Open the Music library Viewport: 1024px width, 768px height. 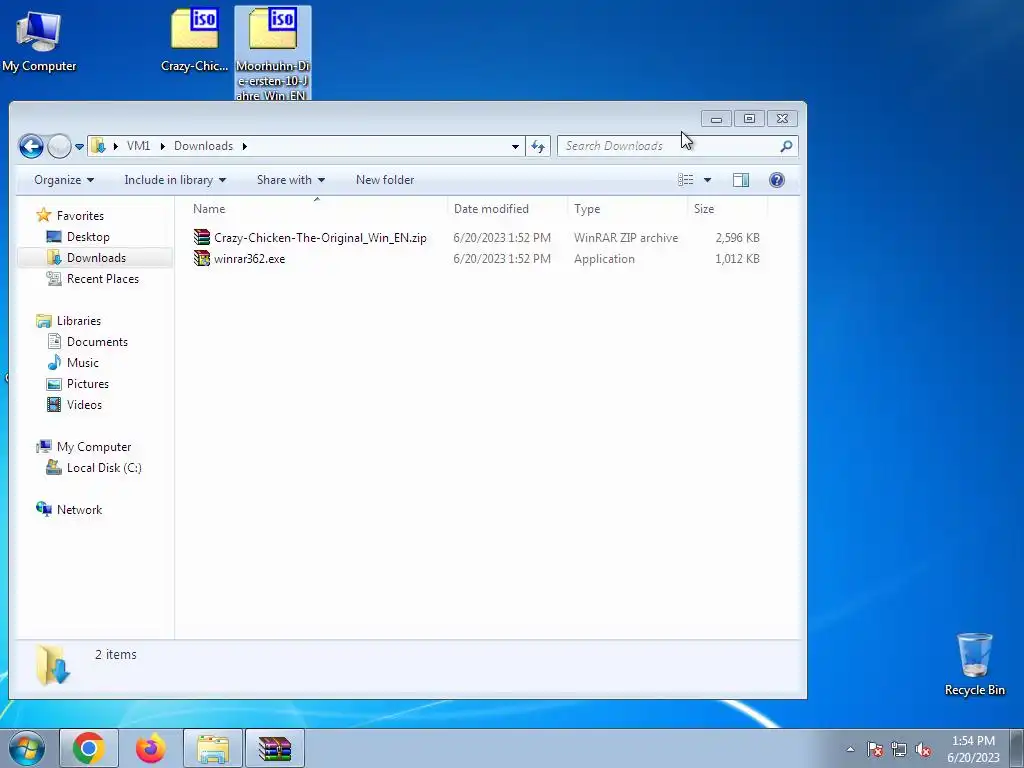[82, 362]
